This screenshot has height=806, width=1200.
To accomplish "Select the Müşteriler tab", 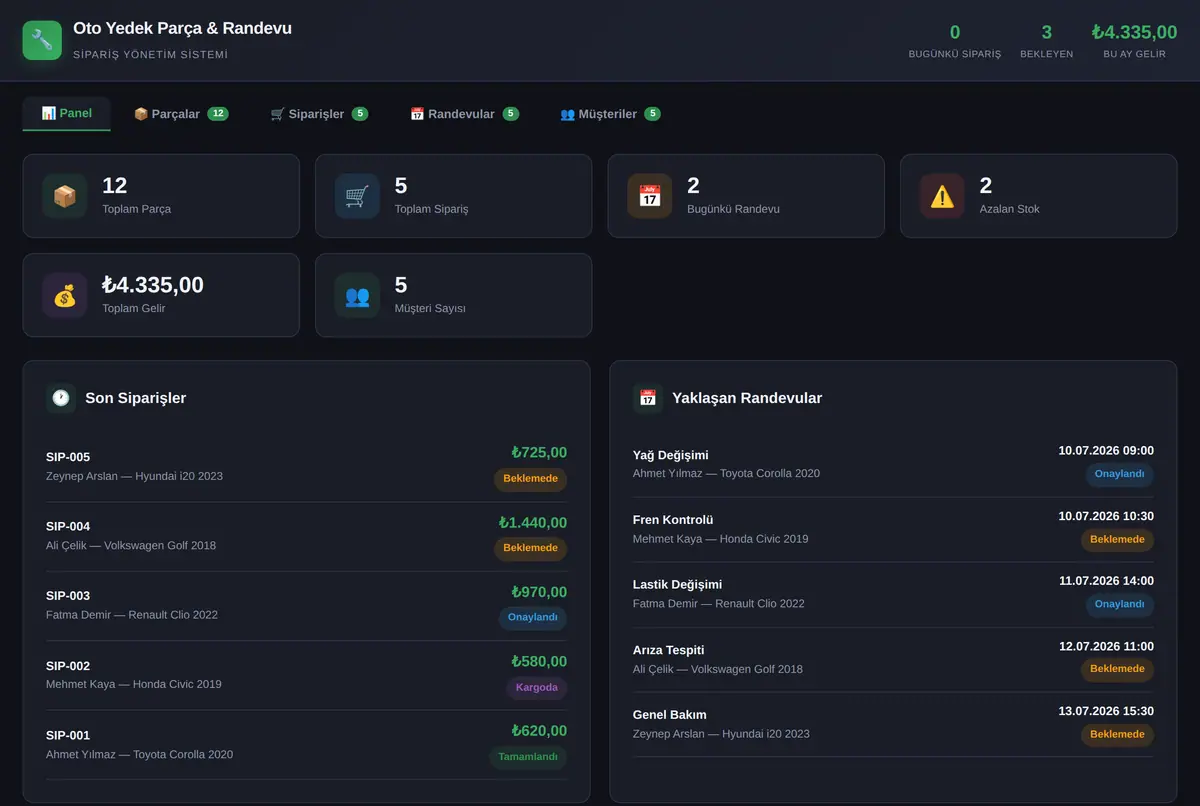I will coord(610,114).
